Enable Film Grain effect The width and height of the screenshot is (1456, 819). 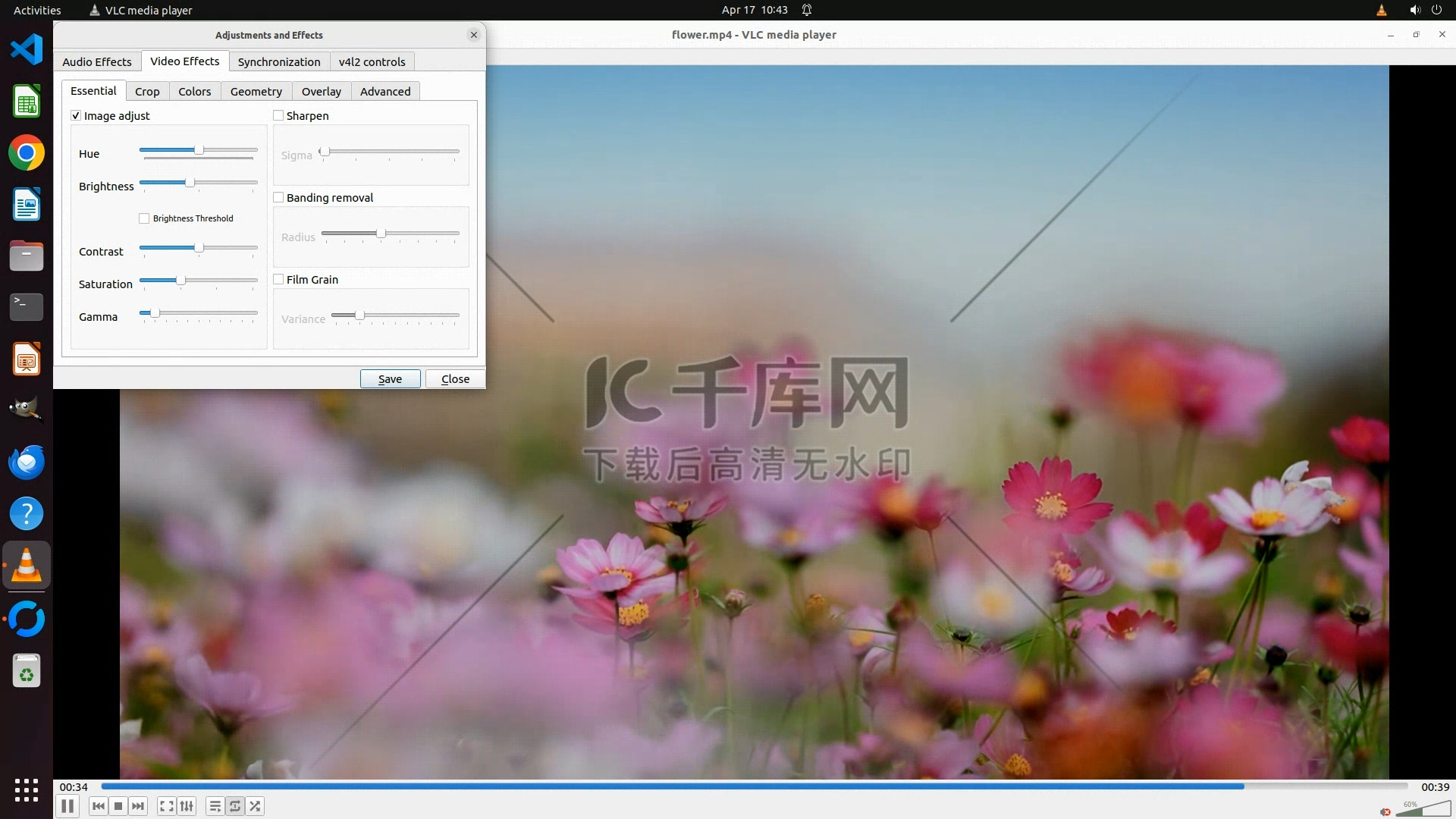pyautogui.click(x=278, y=279)
